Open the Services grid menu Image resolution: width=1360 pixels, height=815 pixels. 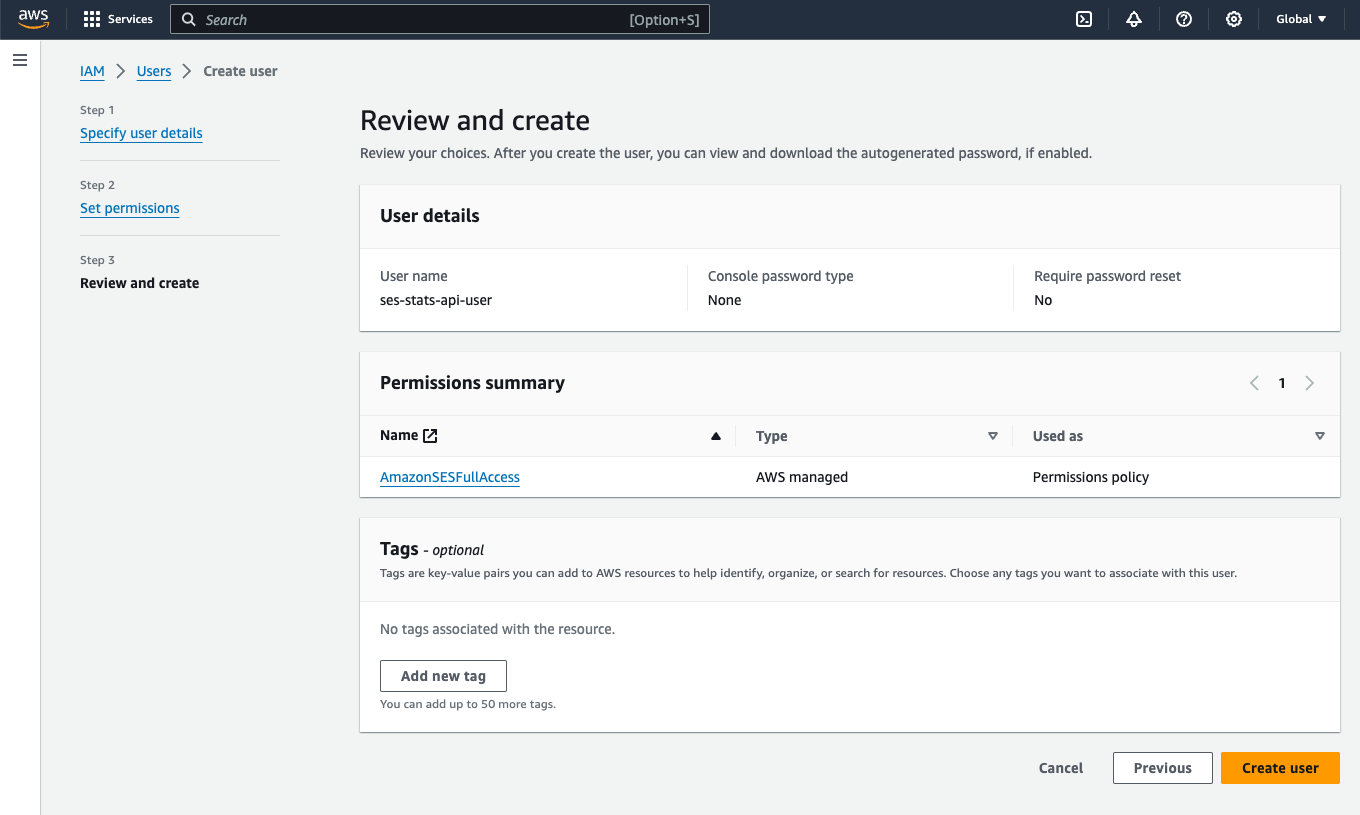coord(92,19)
